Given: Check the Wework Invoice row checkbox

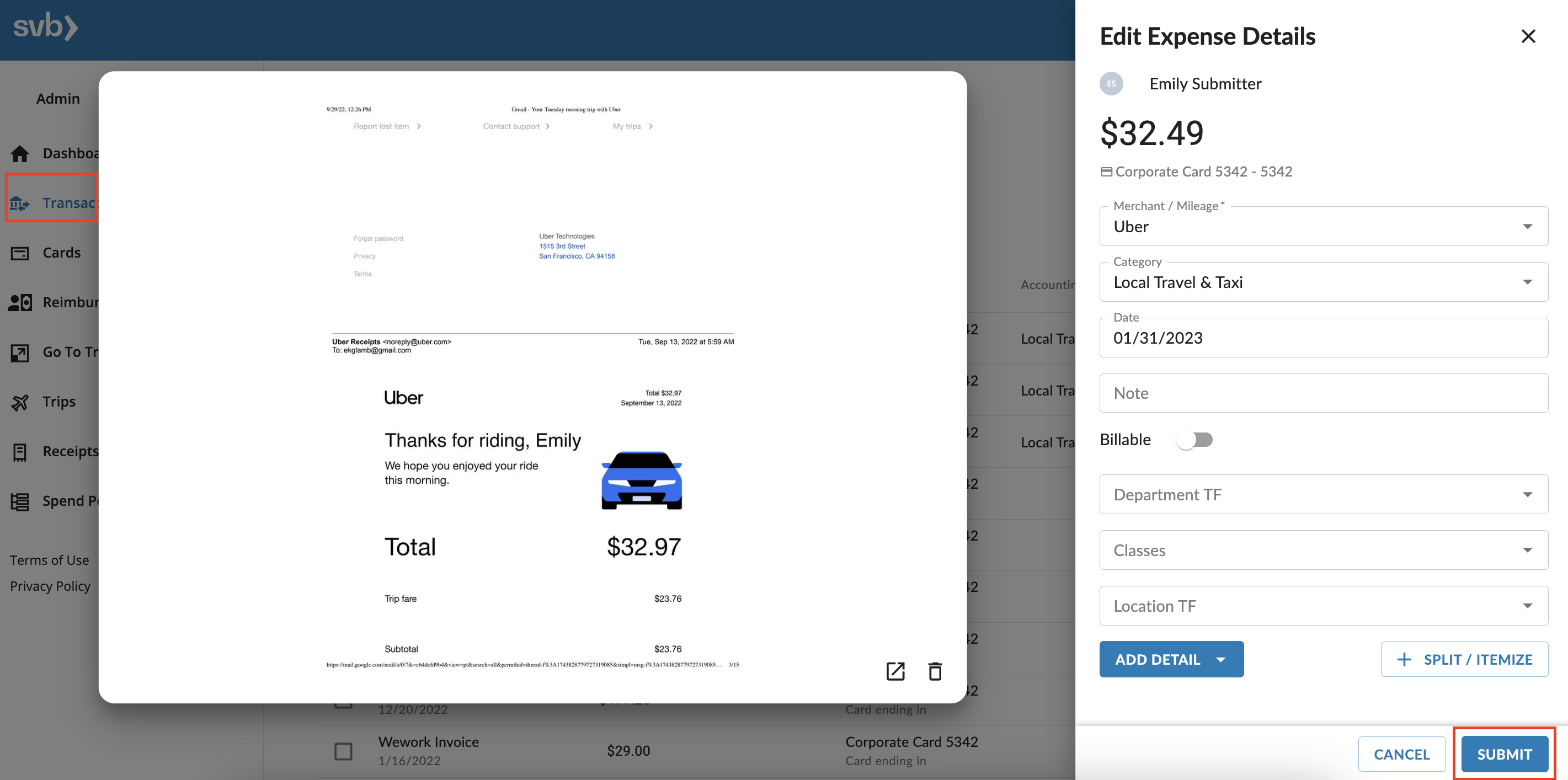Looking at the screenshot, I should tap(343, 751).
